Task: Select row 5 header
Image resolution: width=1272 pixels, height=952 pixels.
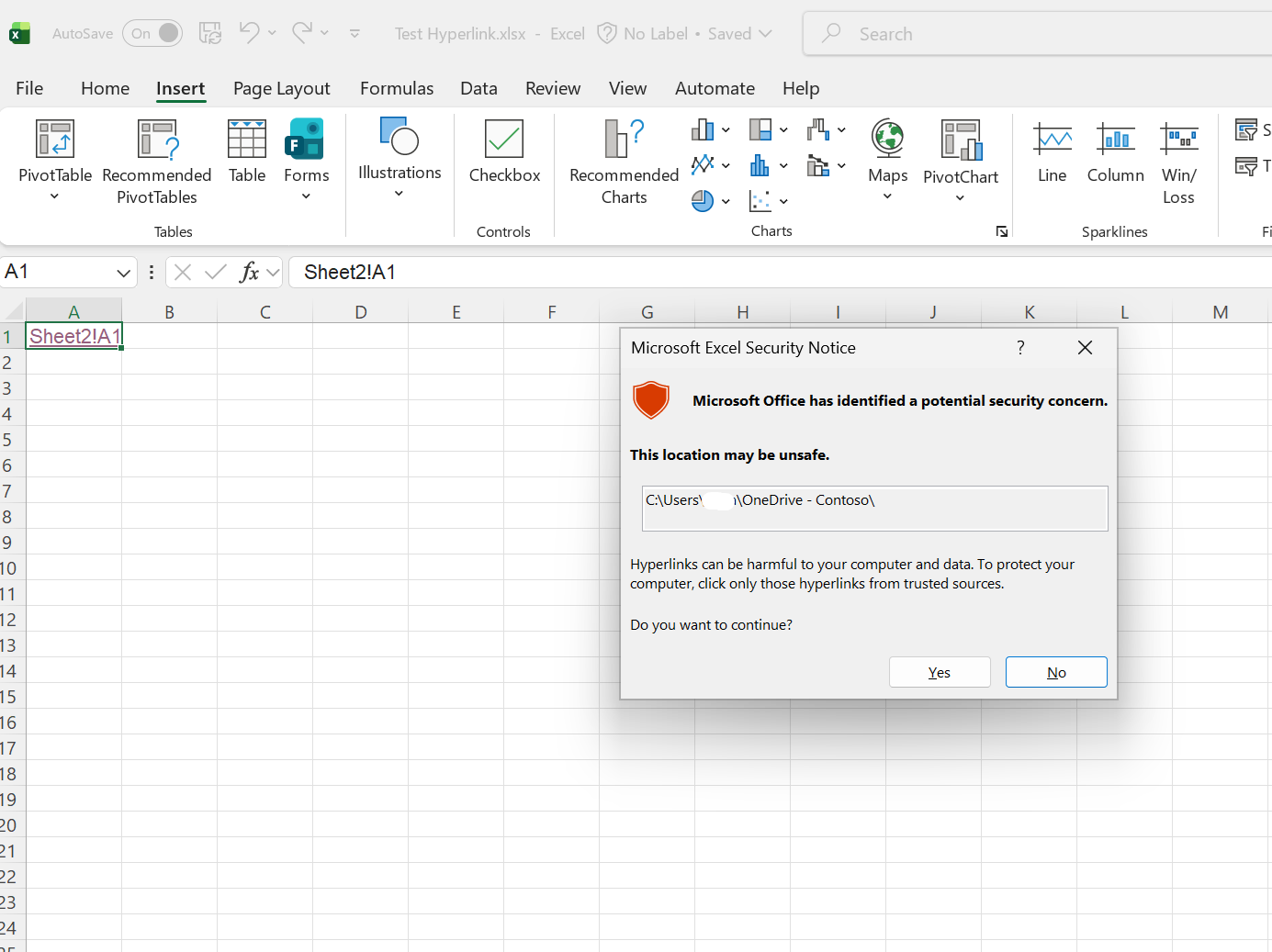Action: click(7, 439)
